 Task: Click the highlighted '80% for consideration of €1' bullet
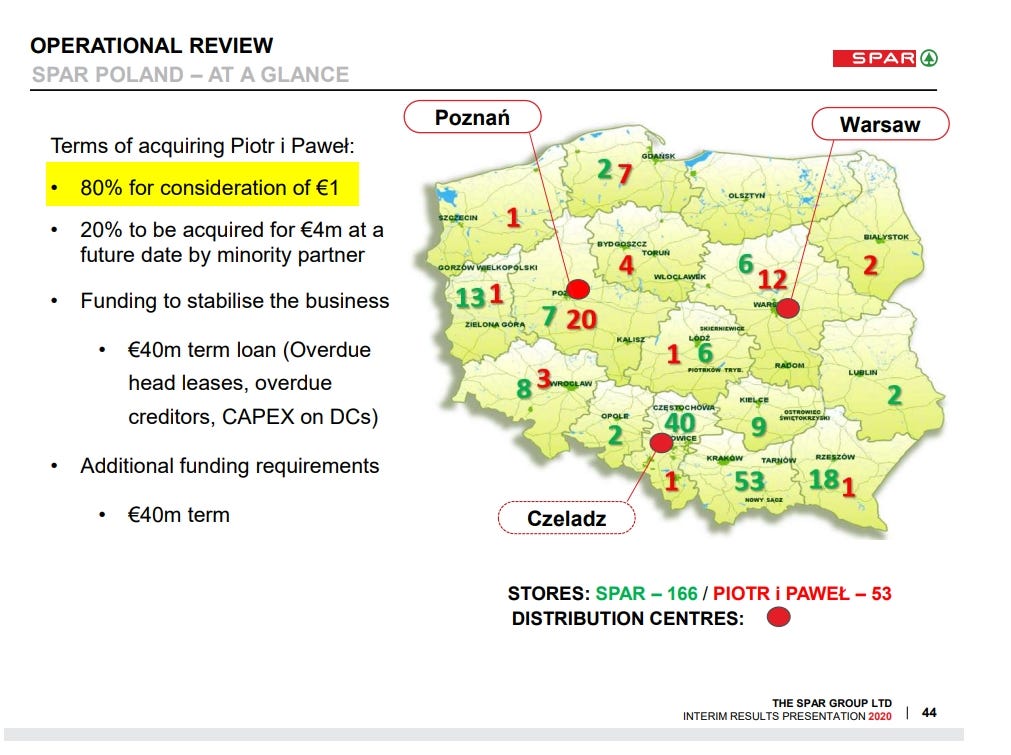click(202, 185)
